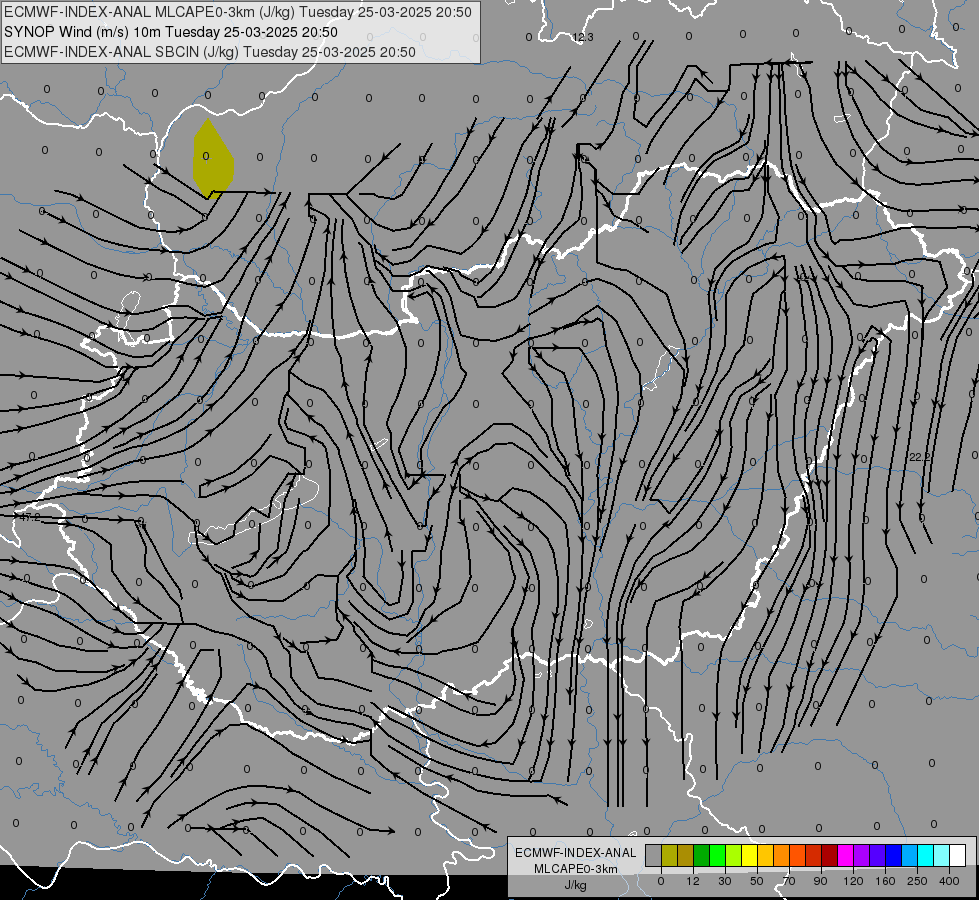This screenshot has width=979, height=900.
Task: Click legend scale value 70
Action: (x=789, y=881)
